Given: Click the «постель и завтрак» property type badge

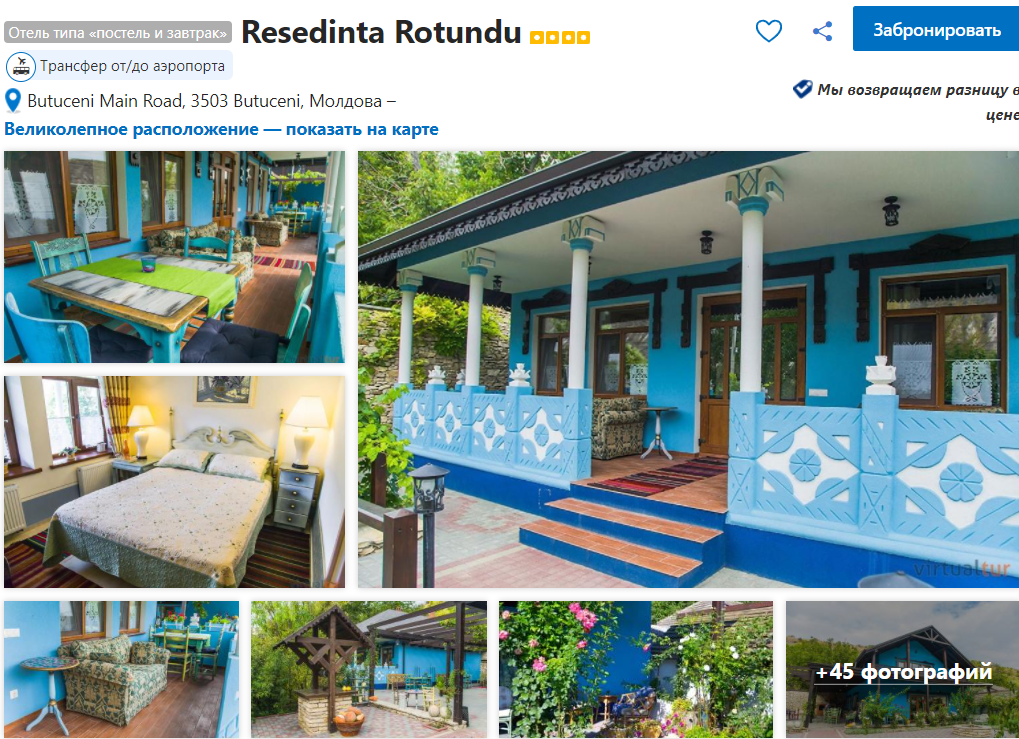Looking at the screenshot, I should 118,32.
